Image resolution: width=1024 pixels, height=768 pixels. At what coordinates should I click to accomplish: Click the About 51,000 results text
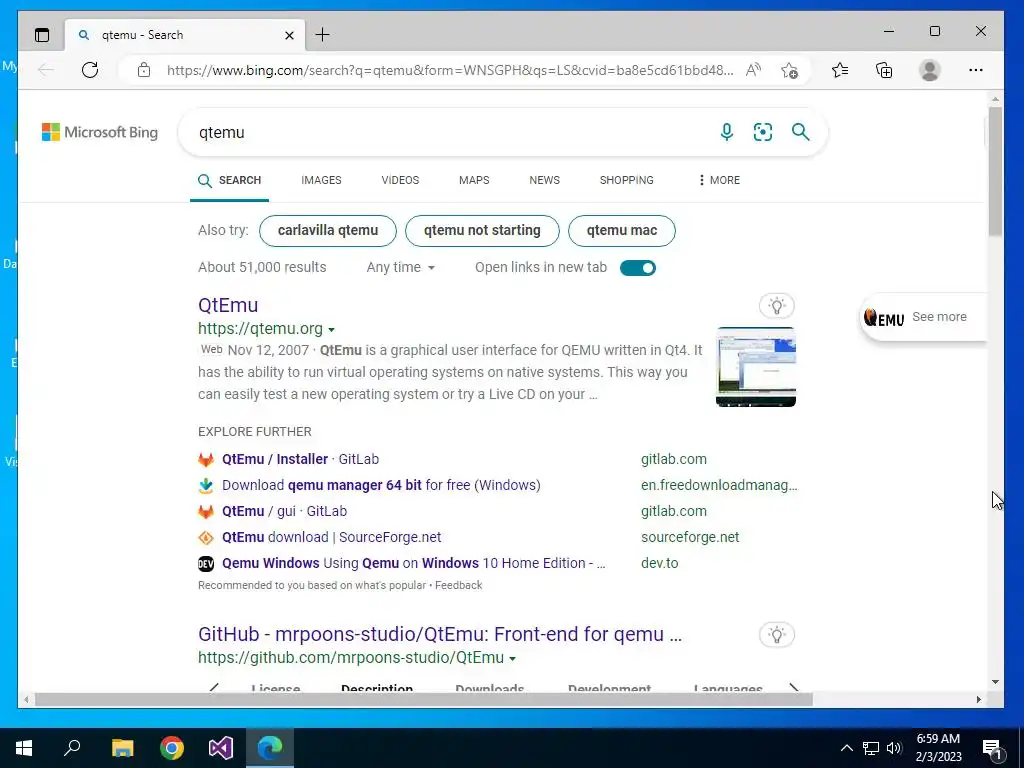click(x=262, y=267)
